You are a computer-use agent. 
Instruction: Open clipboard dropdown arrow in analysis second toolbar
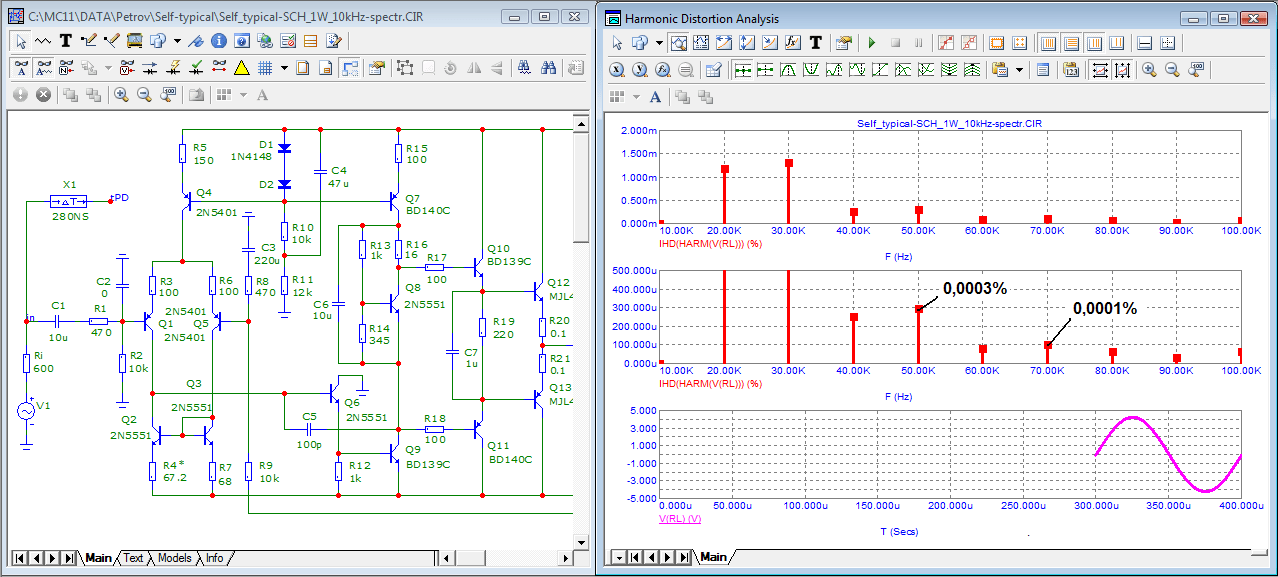[1019, 69]
